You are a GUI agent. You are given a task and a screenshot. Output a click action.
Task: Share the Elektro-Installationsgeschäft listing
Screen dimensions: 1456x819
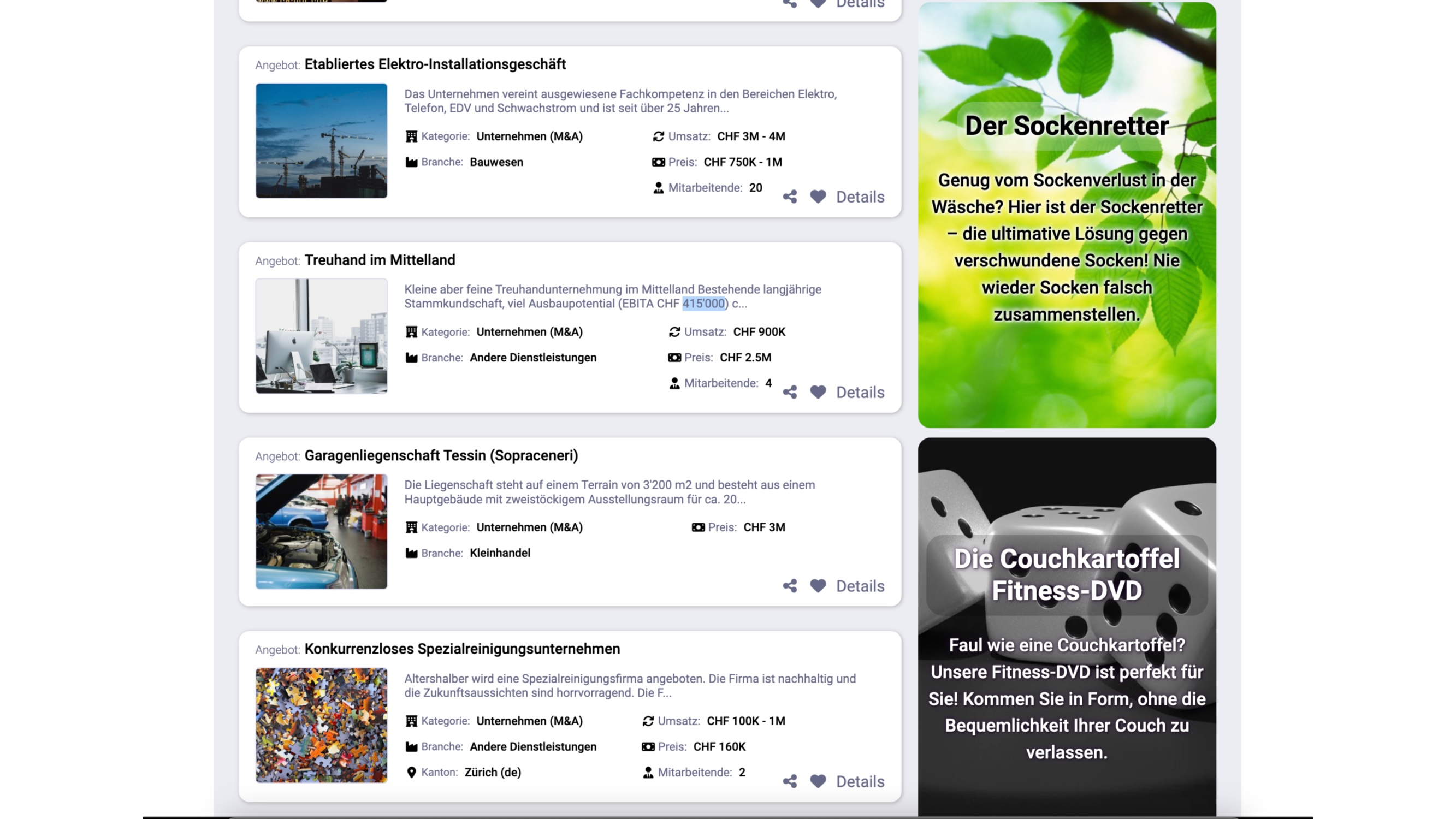point(790,197)
